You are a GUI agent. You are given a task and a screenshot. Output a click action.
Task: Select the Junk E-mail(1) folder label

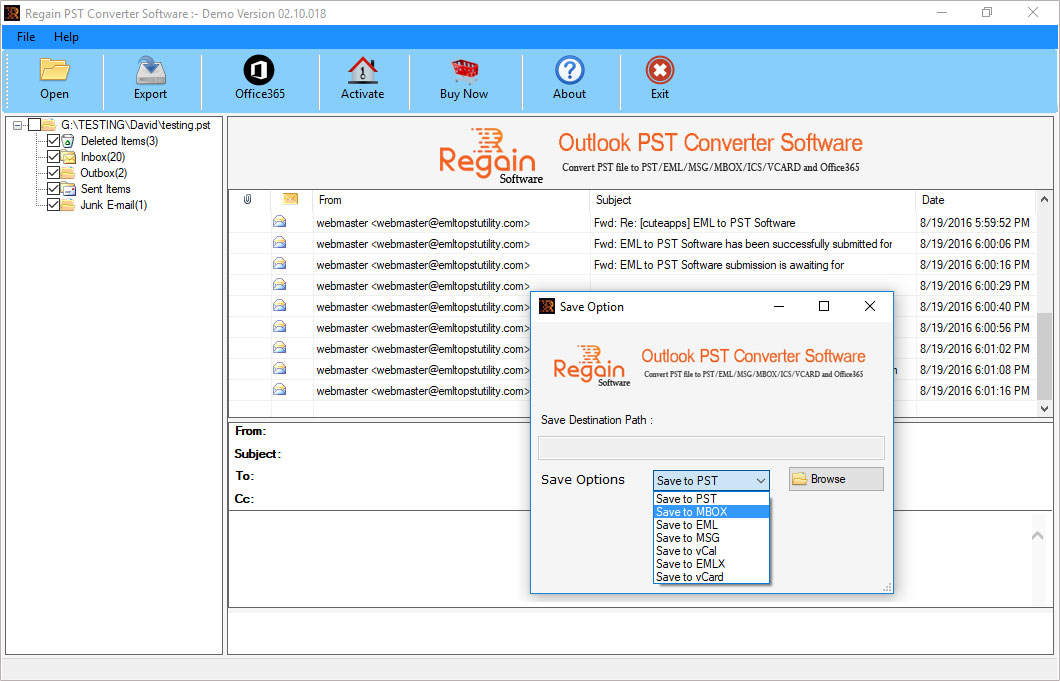coord(114,205)
